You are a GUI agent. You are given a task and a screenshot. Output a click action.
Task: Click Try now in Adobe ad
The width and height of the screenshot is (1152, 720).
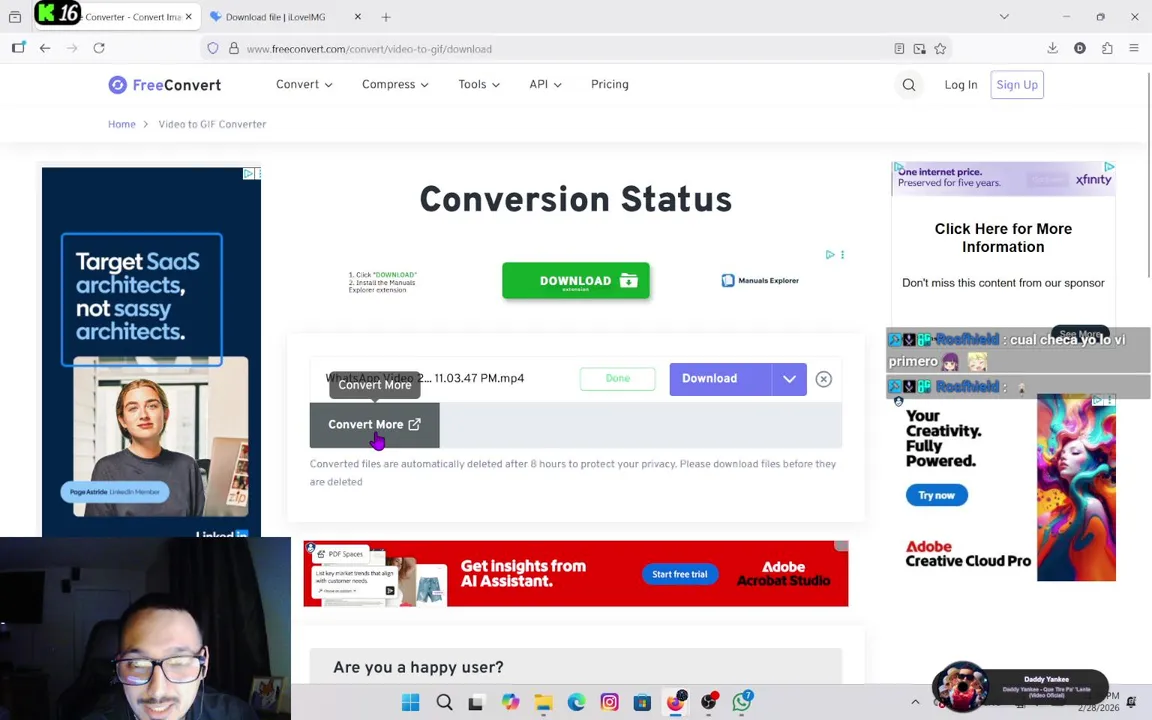(x=937, y=495)
